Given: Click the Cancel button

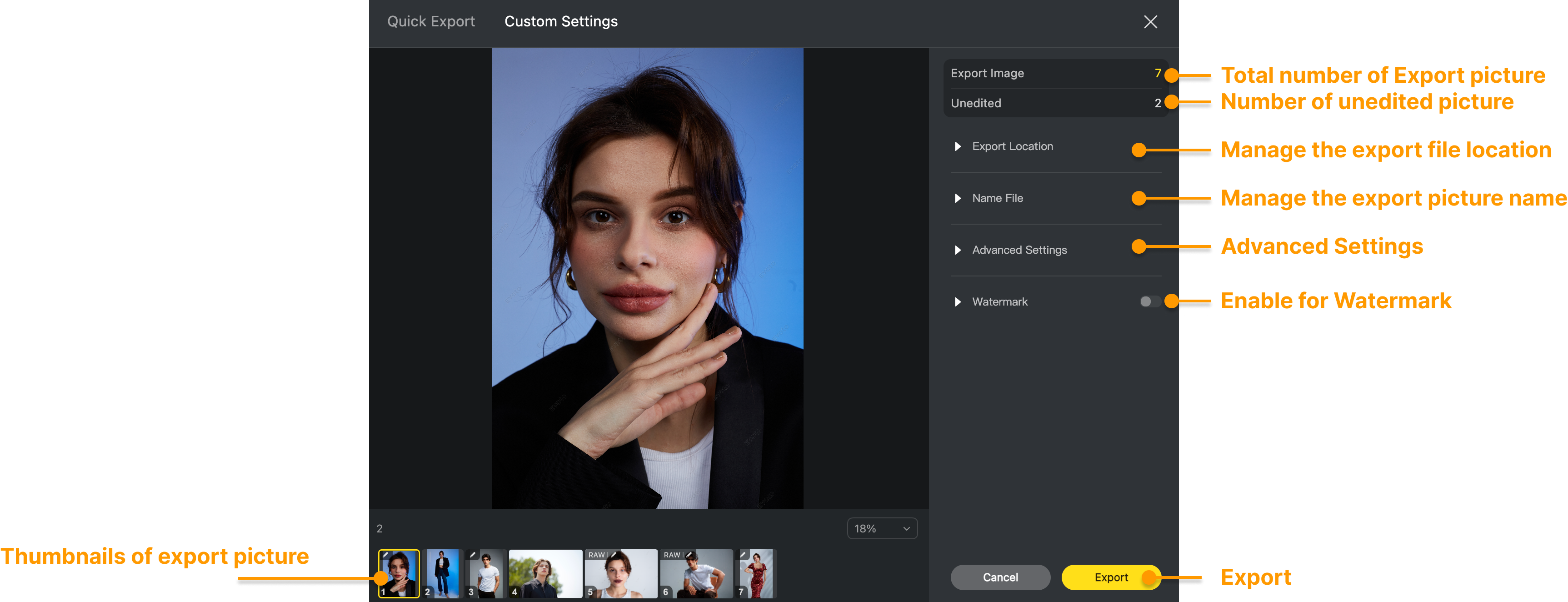Looking at the screenshot, I should pos(999,577).
